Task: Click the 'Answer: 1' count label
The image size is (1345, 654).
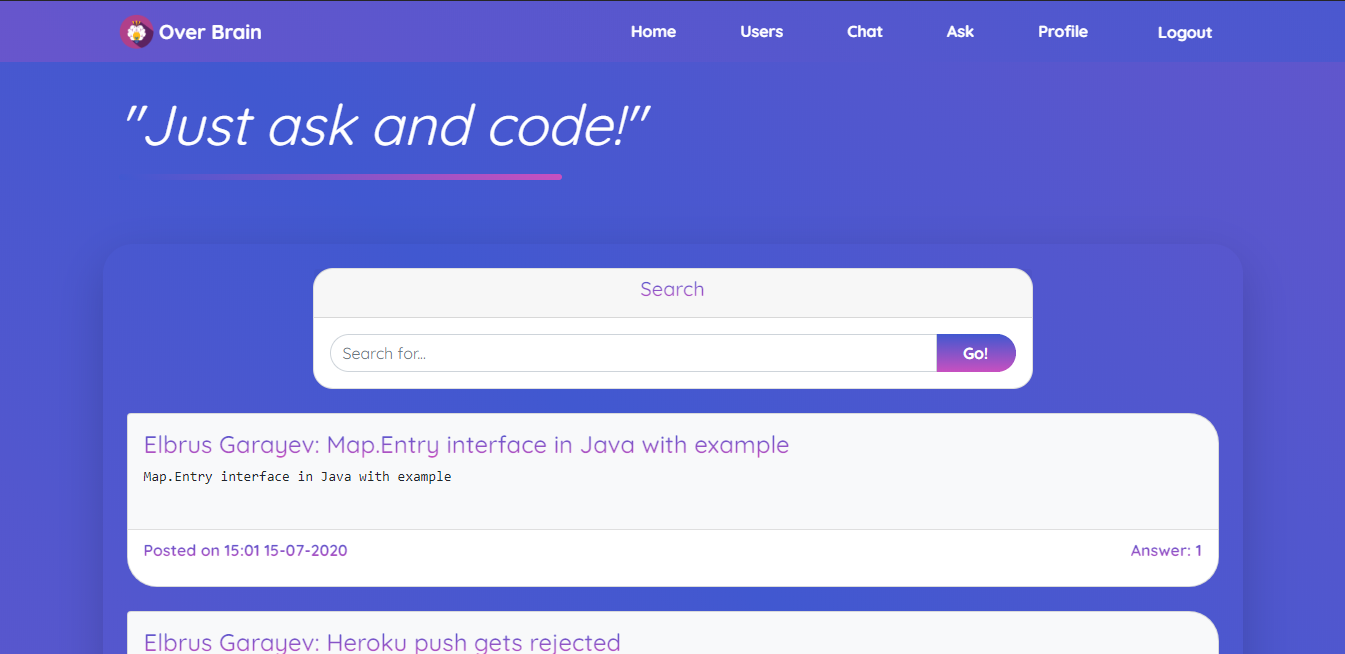Action: (x=1166, y=550)
